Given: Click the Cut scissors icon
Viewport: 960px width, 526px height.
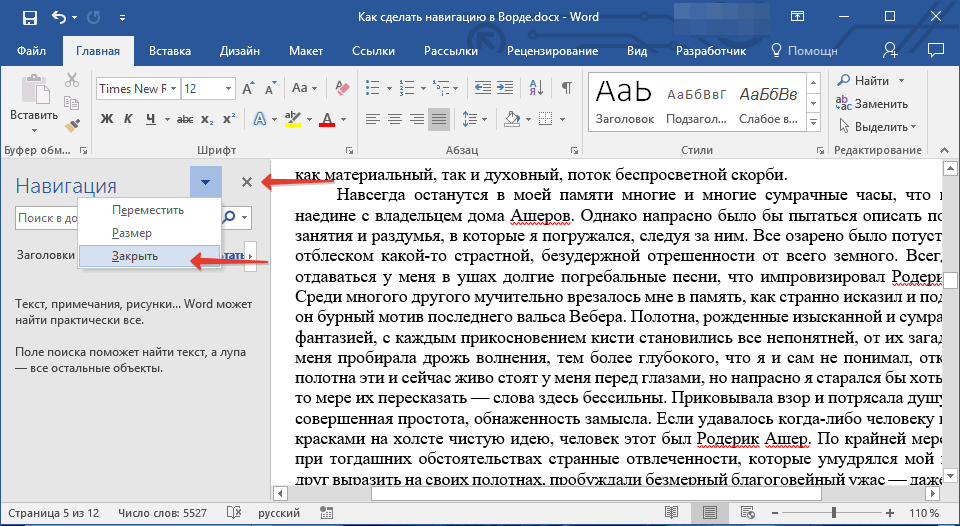Looking at the screenshot, I should (x=72, y=80).
